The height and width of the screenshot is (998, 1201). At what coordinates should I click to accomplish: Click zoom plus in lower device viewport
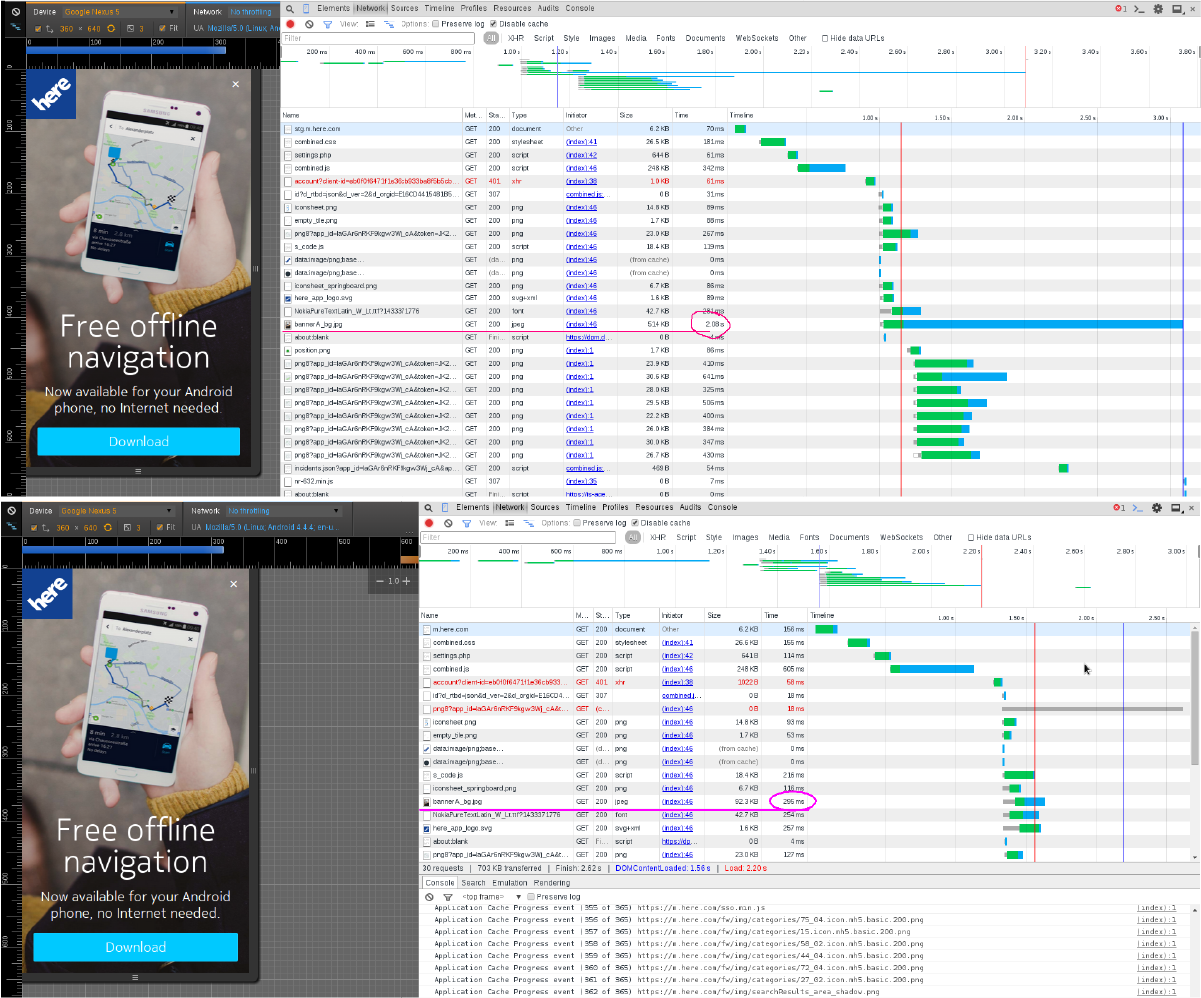(406, 581)
